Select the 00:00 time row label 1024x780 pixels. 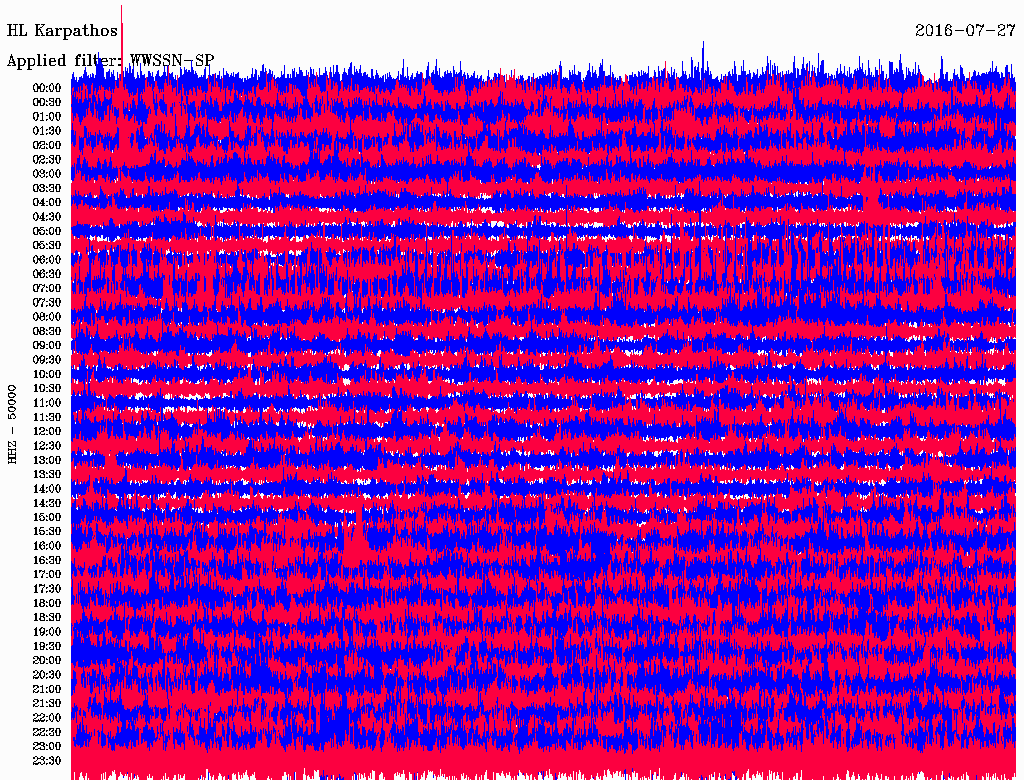[x=47, y=88]
